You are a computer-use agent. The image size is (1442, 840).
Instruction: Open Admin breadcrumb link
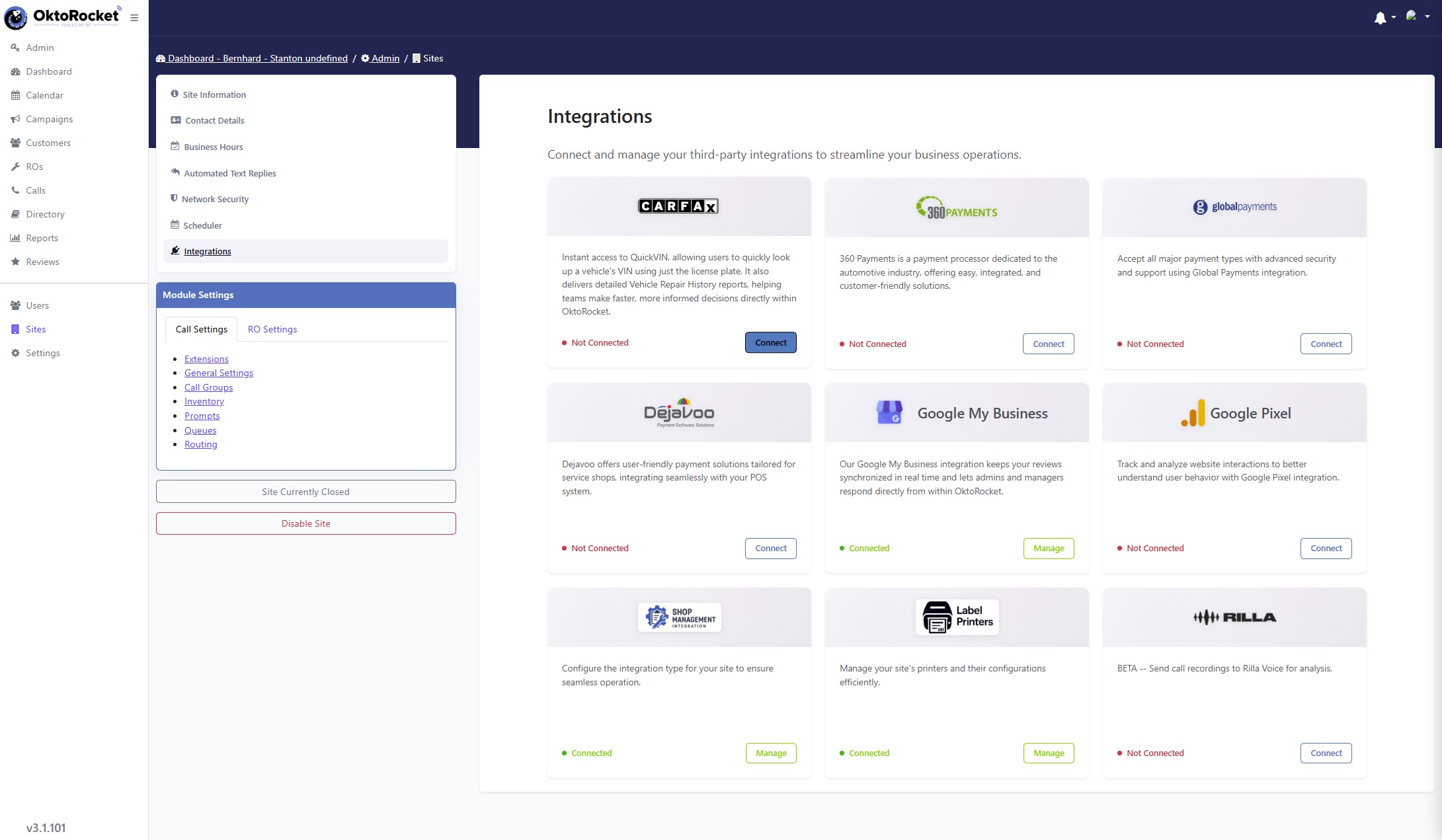click(x=380, y=58)
